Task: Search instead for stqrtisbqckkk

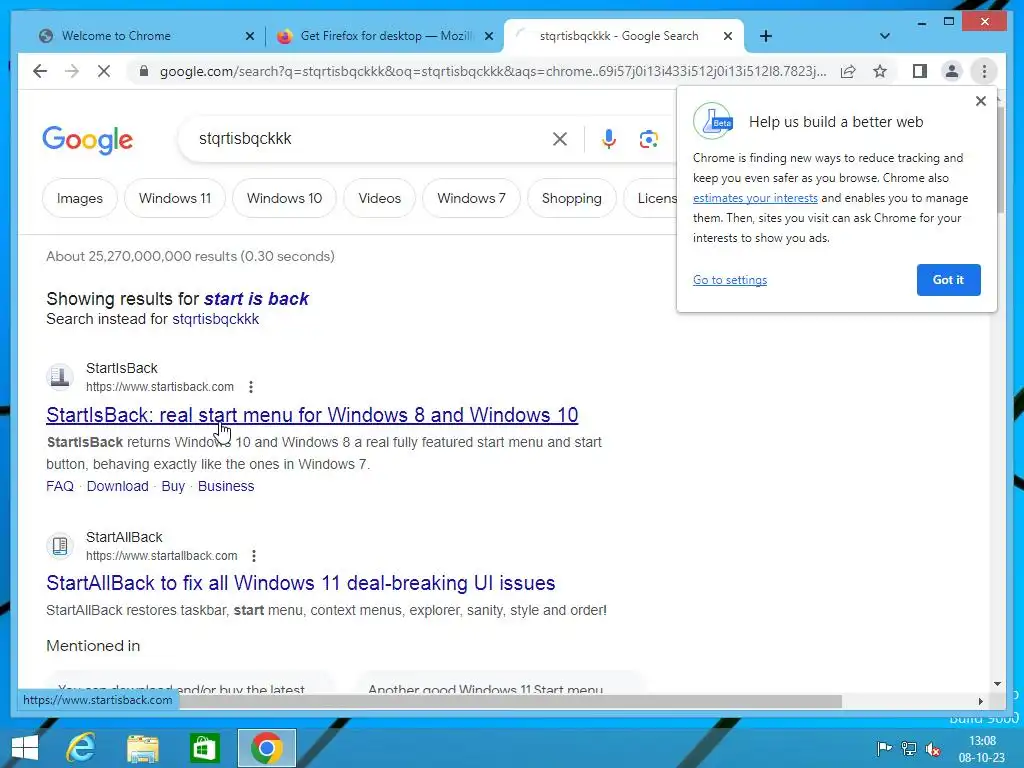Action: tap(216, 319)
